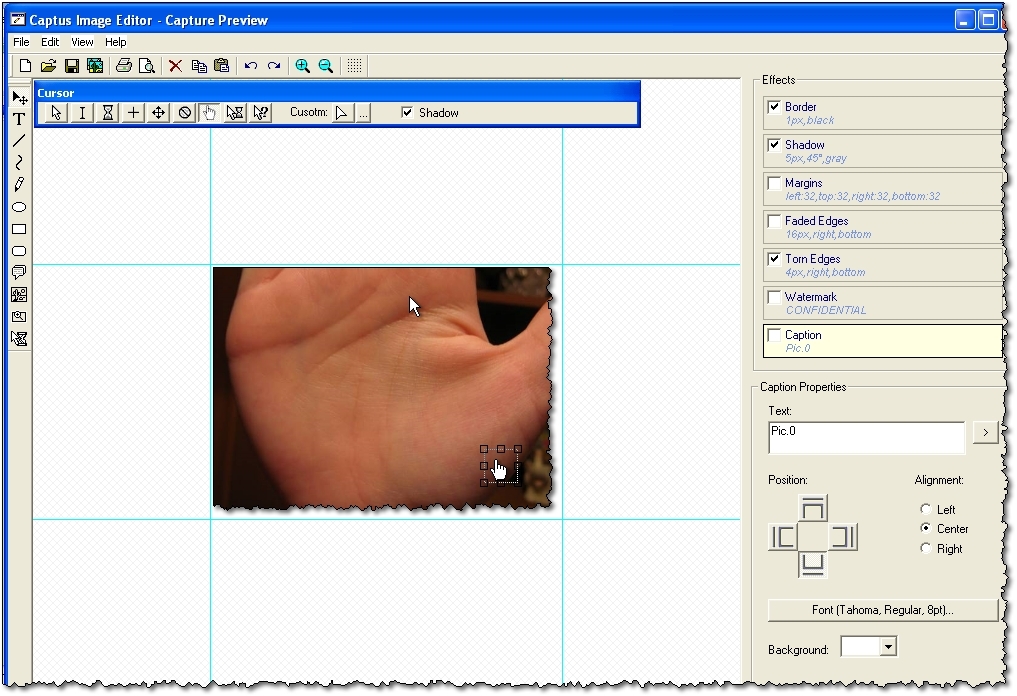Choose the Callout speech bubble tool
The height and width of the screenshot is (696, 1017).
point(19,272)
